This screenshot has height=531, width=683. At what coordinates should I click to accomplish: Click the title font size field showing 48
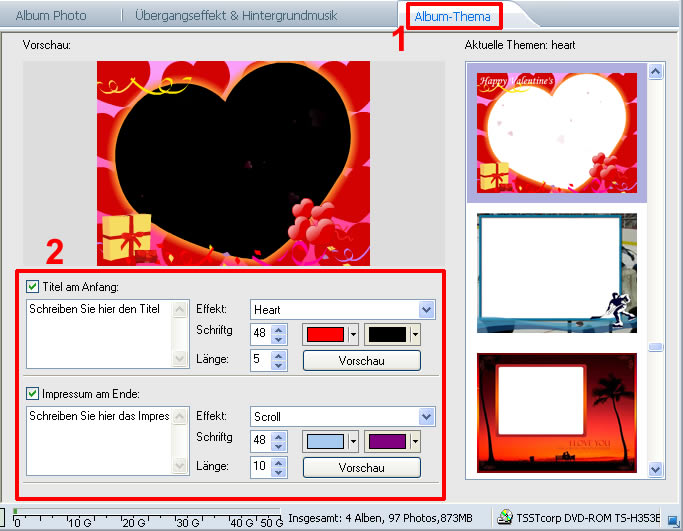tap(261, 335)
